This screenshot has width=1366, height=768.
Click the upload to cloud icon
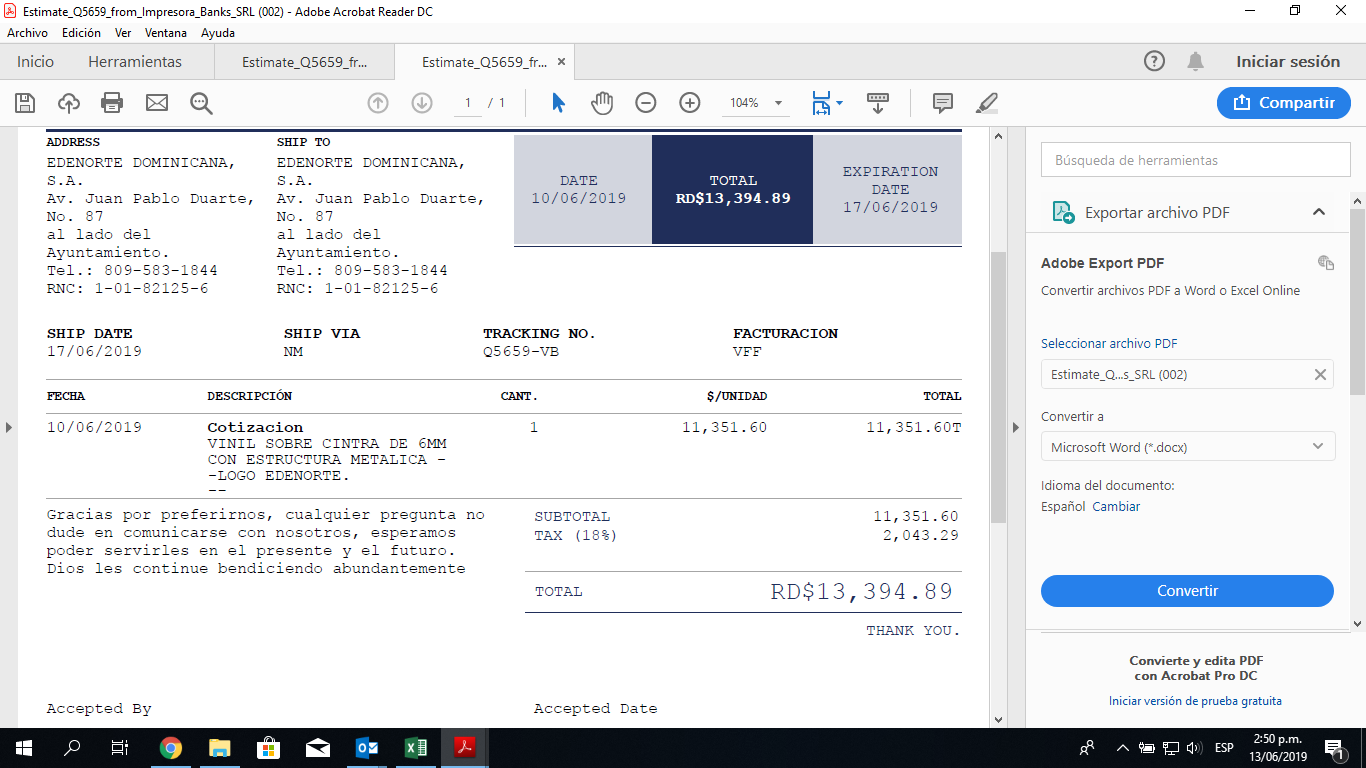coord(68,103)
